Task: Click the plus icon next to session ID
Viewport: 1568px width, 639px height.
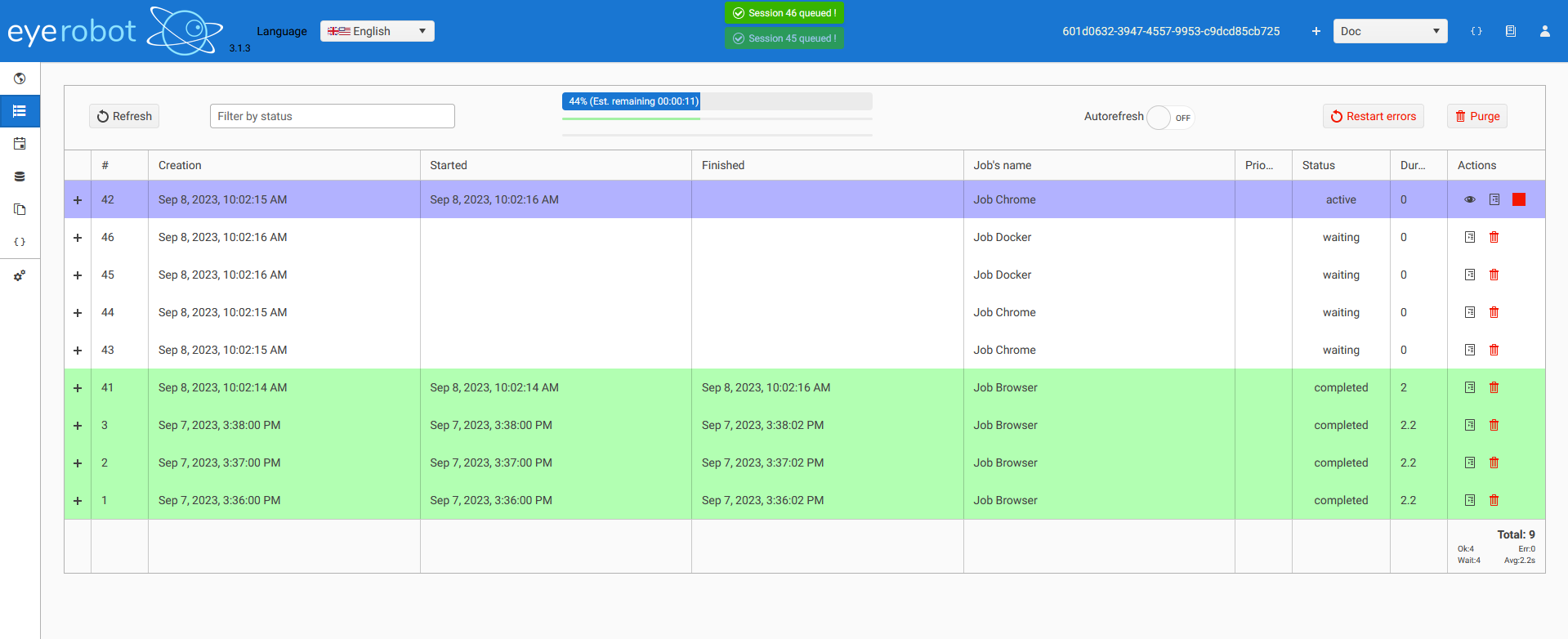Action: point(1316,31)
